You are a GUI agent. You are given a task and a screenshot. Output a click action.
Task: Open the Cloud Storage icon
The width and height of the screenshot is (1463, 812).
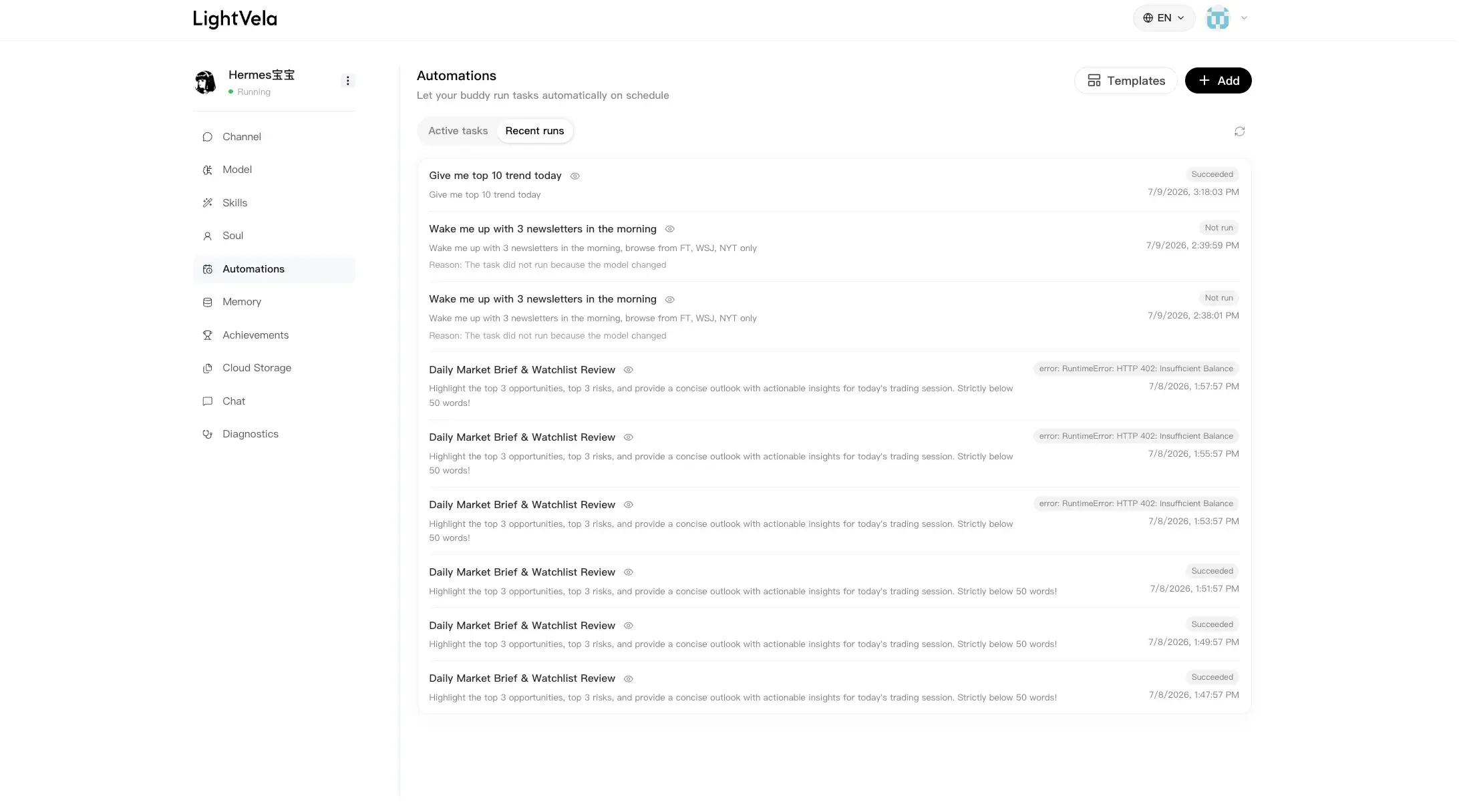(208, 368)
